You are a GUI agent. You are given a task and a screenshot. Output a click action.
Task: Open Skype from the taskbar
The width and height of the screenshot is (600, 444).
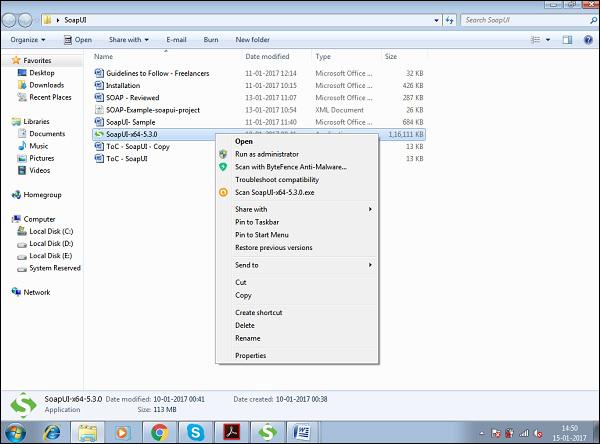196,433
